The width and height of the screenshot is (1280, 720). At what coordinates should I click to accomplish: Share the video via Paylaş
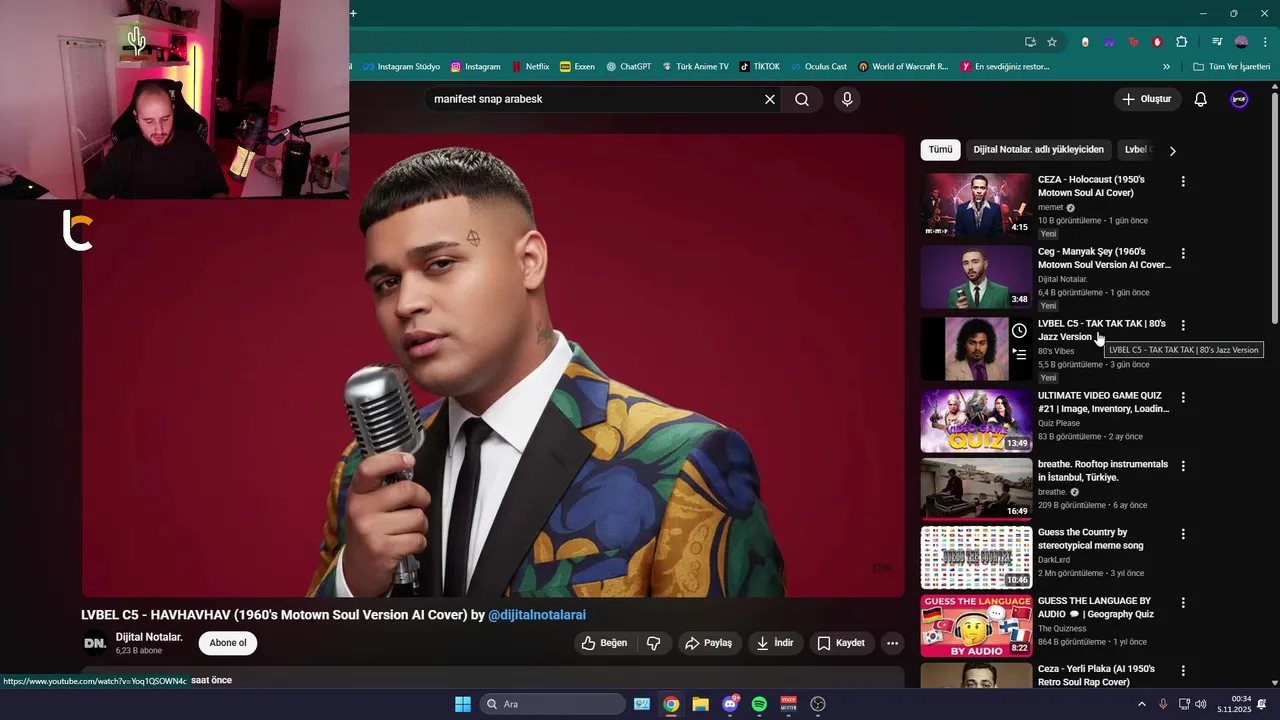708,643
